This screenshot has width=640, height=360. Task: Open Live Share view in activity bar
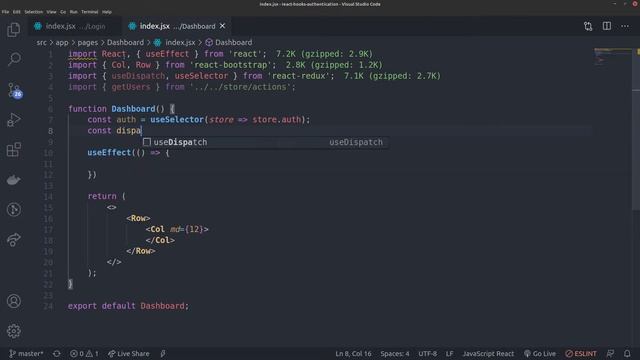(13, 240)
